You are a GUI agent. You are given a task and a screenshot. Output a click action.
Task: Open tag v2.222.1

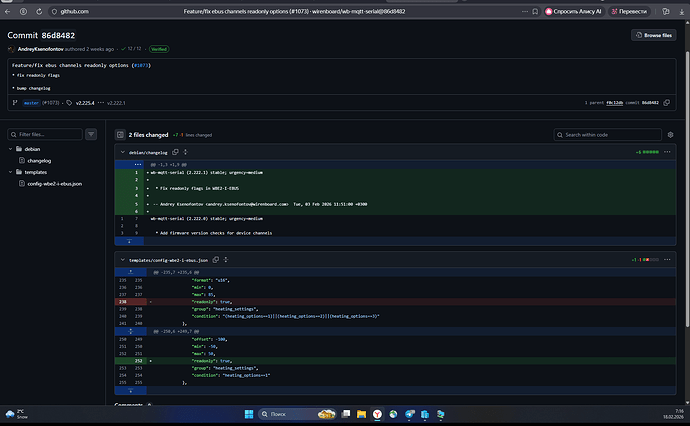[x=116, y=103]
